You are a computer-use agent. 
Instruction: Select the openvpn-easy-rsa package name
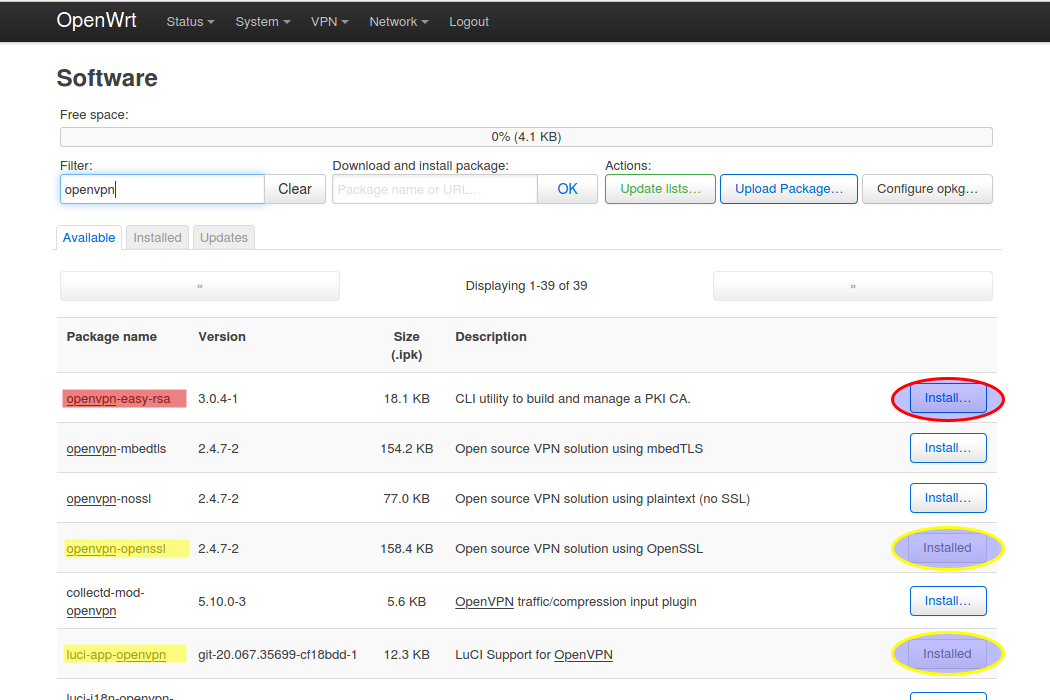click(119, 399)
